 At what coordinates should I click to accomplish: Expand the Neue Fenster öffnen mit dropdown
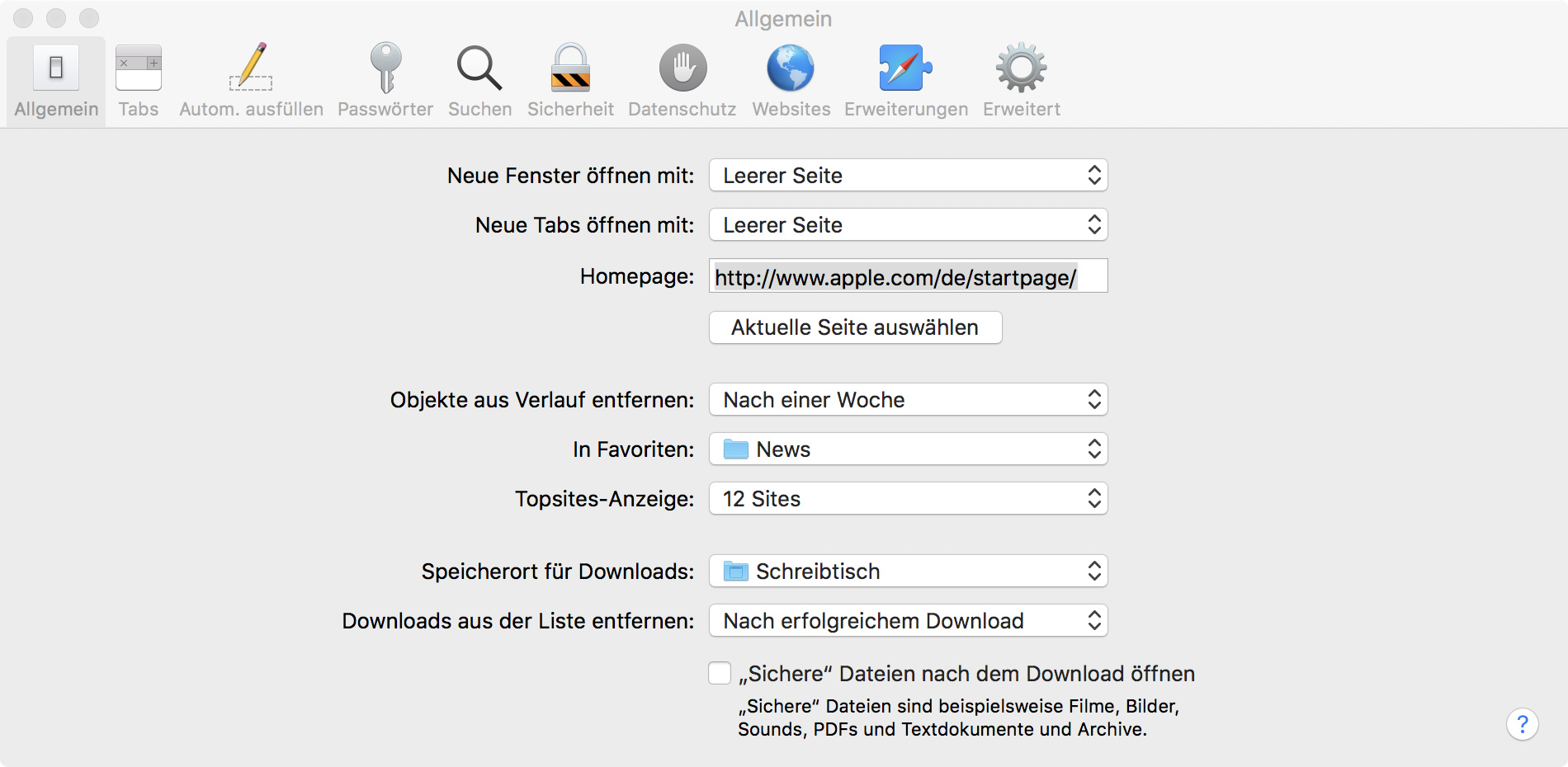pos(908,176)
